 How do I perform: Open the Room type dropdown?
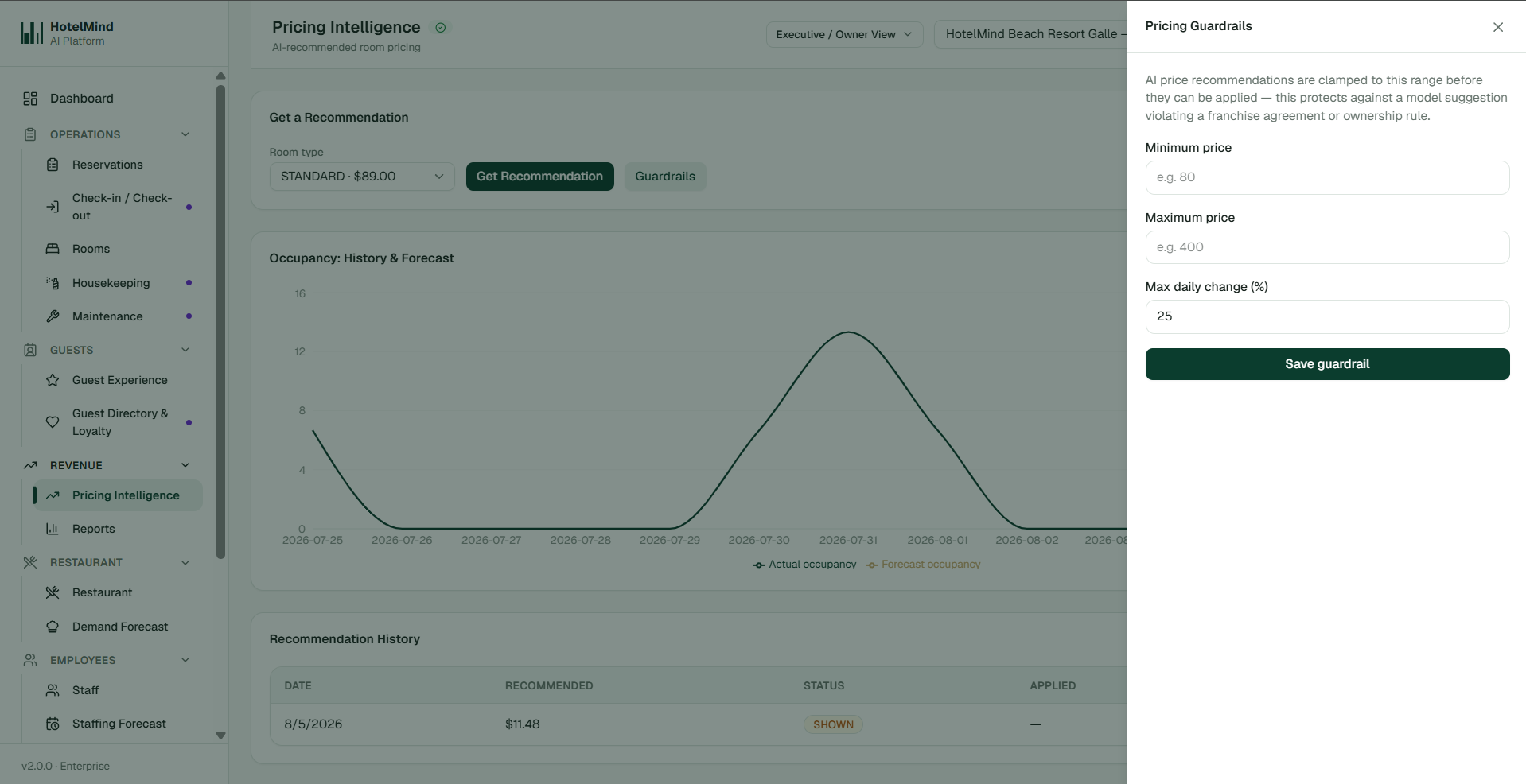[362, 177]
